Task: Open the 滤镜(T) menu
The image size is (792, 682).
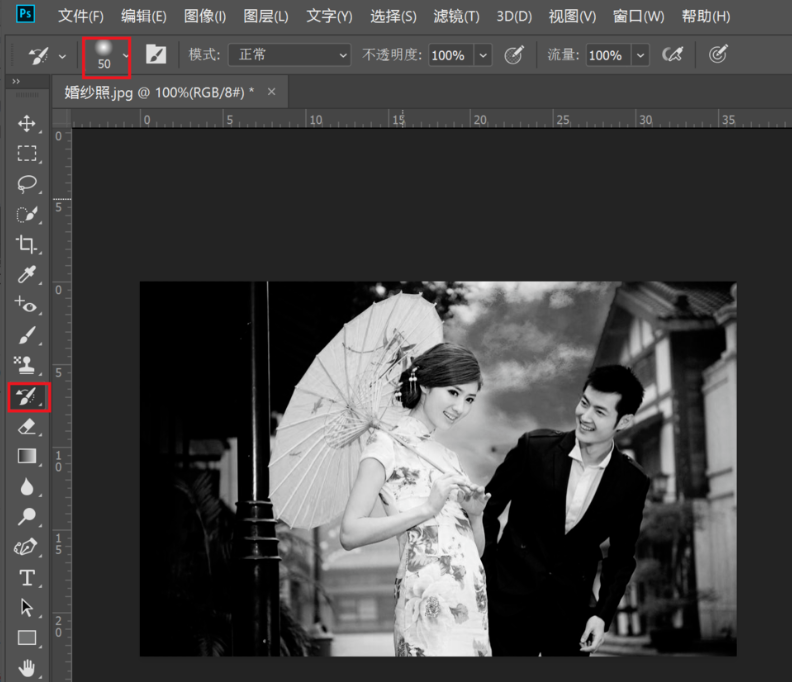Action: click(x=456, y=17)
